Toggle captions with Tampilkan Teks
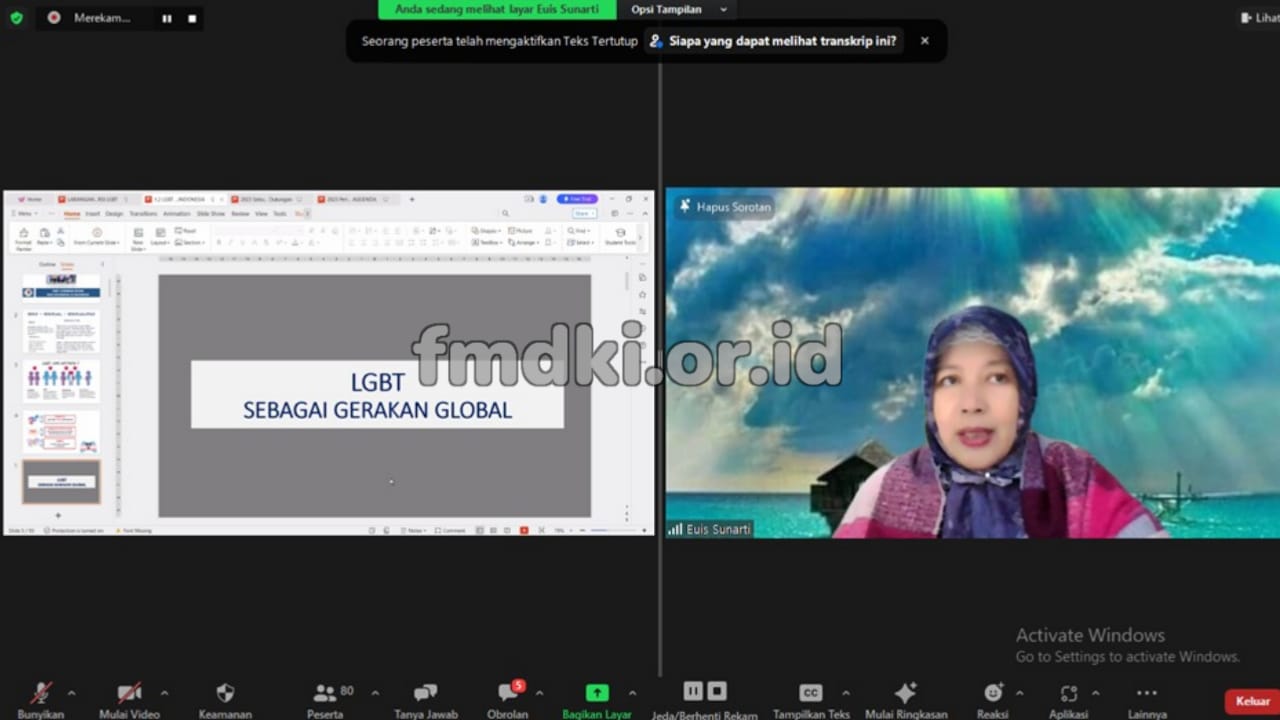The height and width of the screenshot is (720, 1280). (811, 693)
